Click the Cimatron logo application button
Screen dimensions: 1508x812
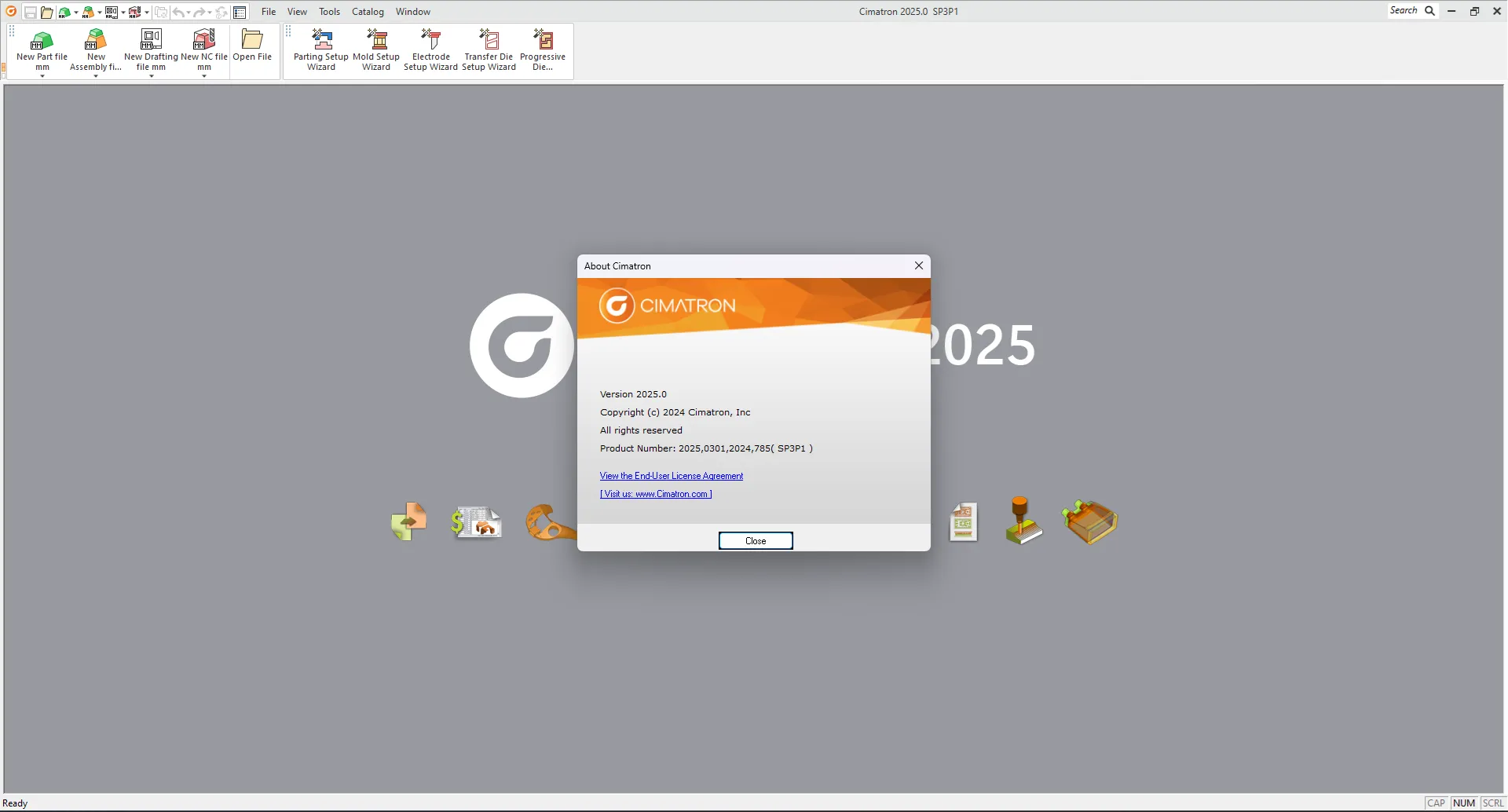click(11, 11)
